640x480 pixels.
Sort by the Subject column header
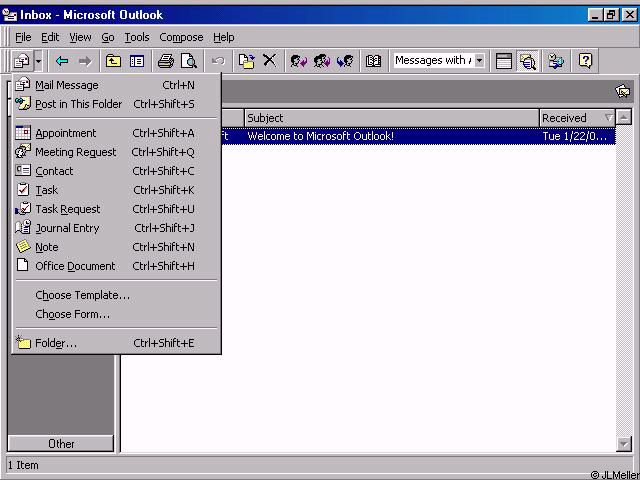coord(392,118)
